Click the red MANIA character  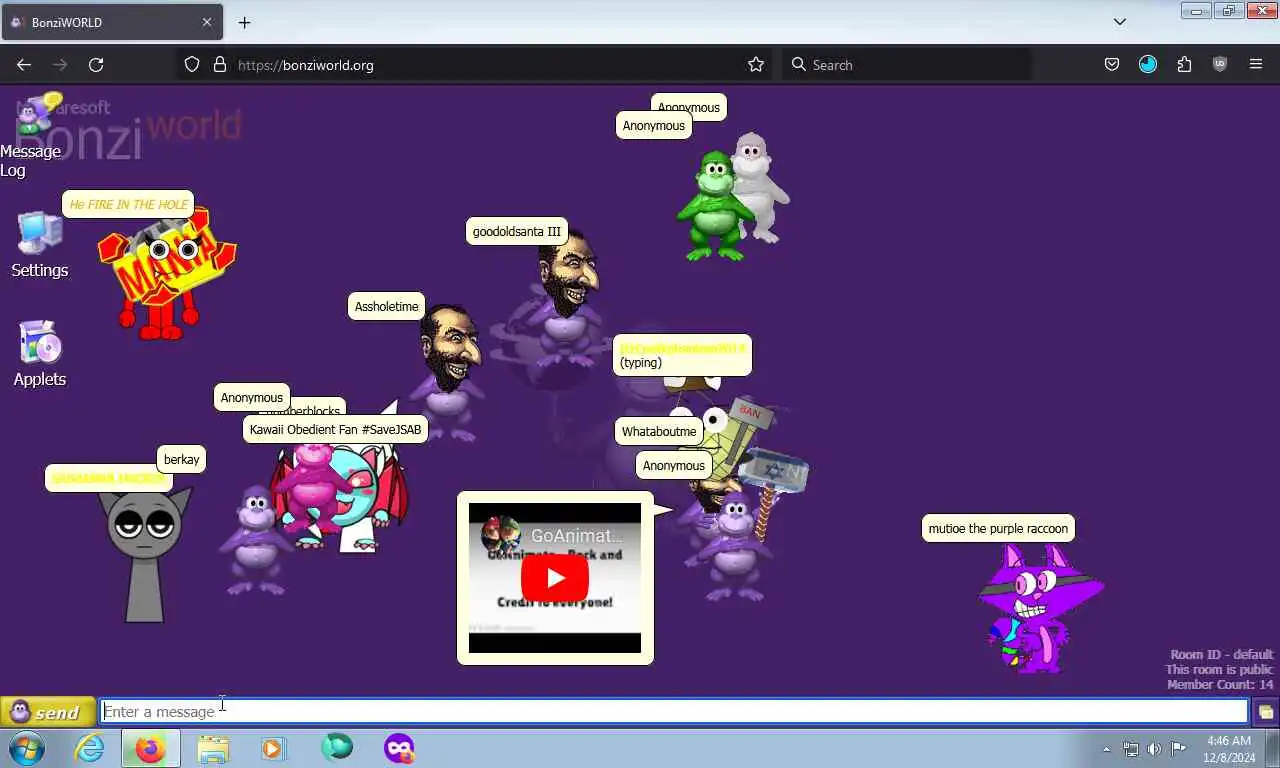[x=166, y=273]
